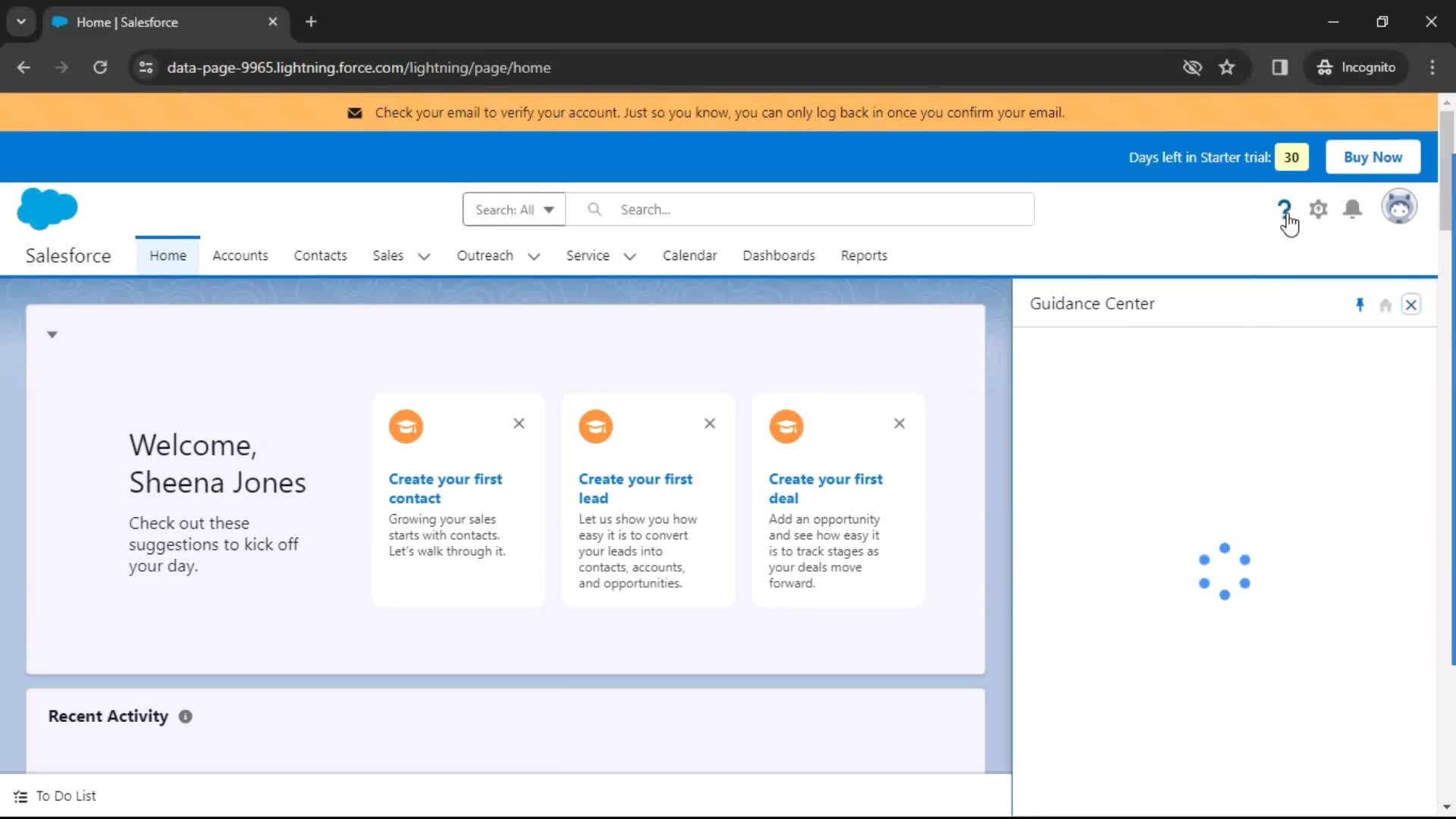Open the user profile avatar
The height and width of the screenshot is (819, 1456).
click(x=1399, y=207)
